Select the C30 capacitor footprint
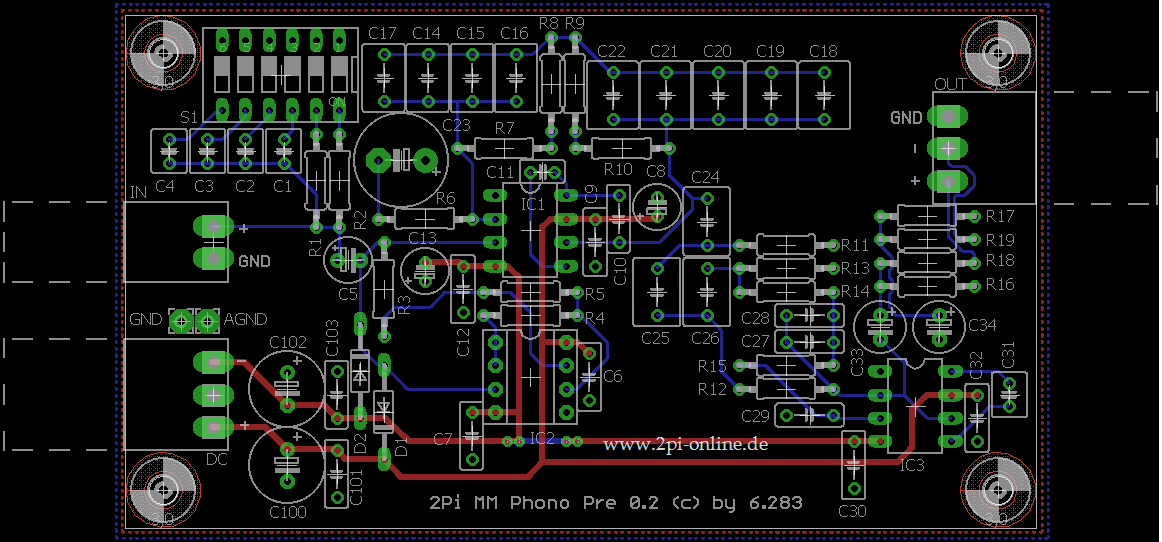The width and height of the screenshot is (1162, 542). pyautogui.click(x=853, y=465)
